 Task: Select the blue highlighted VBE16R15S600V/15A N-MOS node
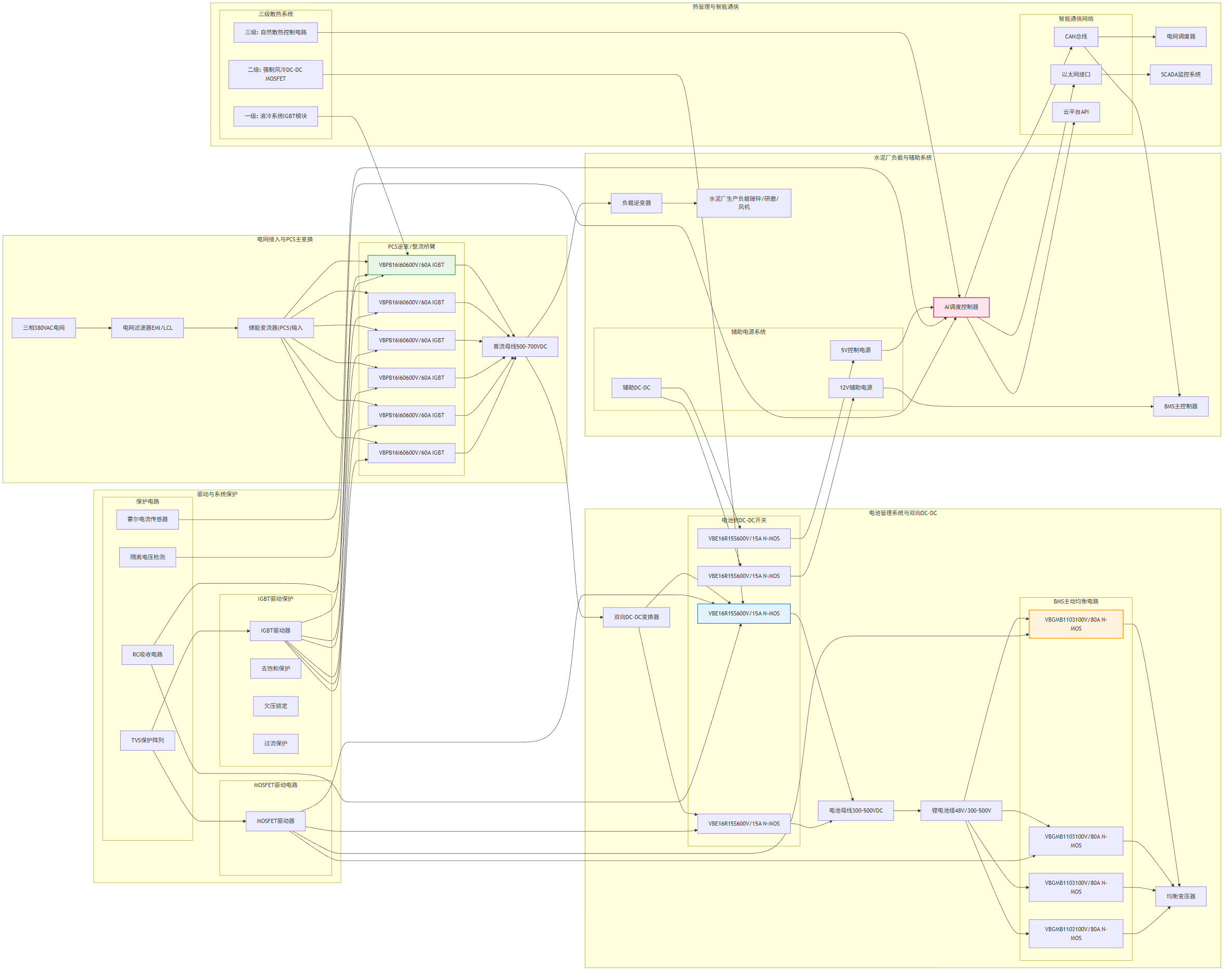743,613
